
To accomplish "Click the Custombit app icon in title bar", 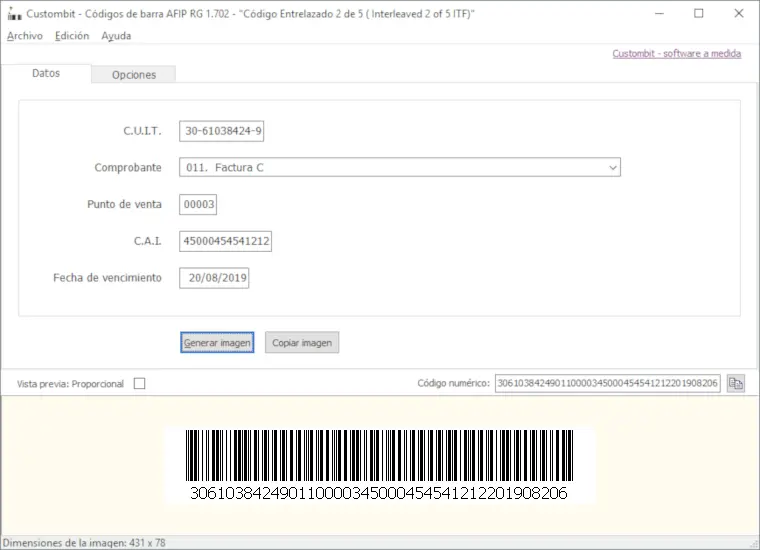I will (14, 14).
